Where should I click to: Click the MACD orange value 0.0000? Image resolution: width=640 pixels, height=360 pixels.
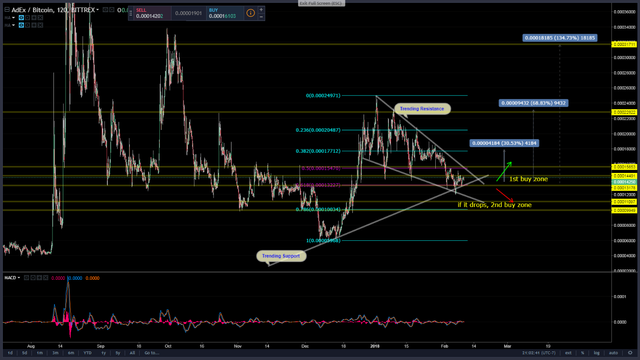pos(92,278)
